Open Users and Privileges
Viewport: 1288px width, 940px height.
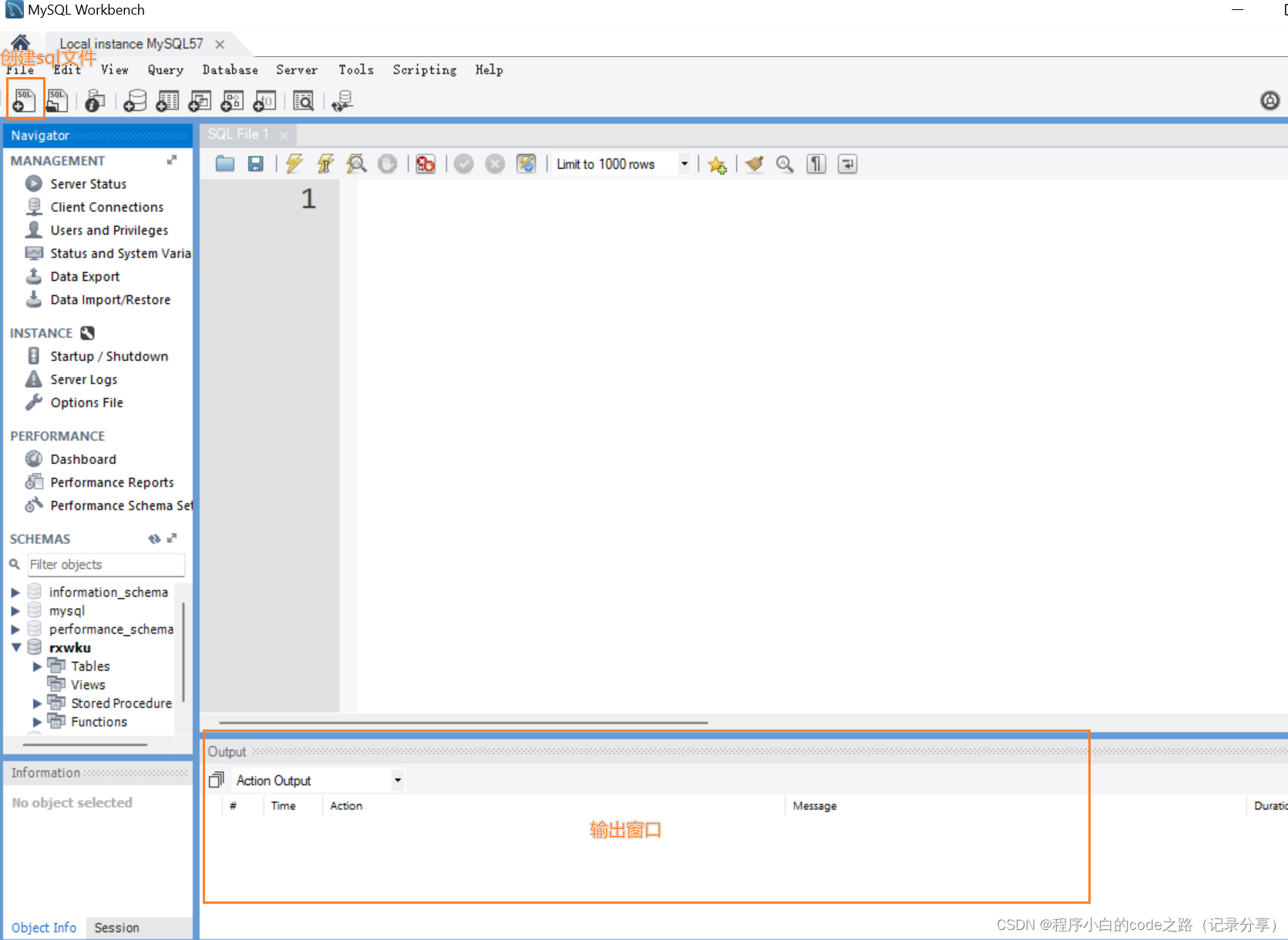[109, 230]
